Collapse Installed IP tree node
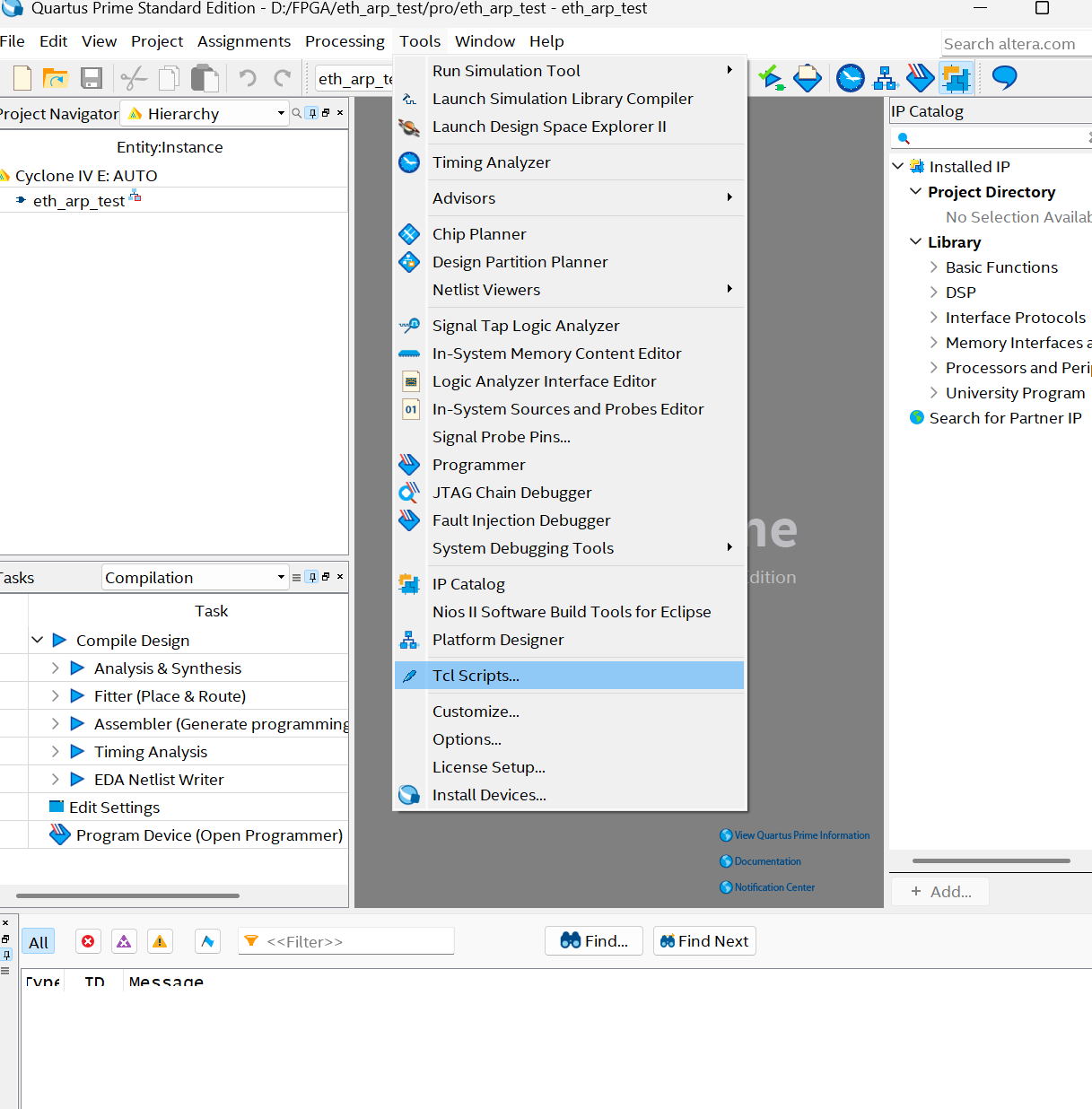Viewport: 1092px width, 1109px height. [x=898, y=166]
